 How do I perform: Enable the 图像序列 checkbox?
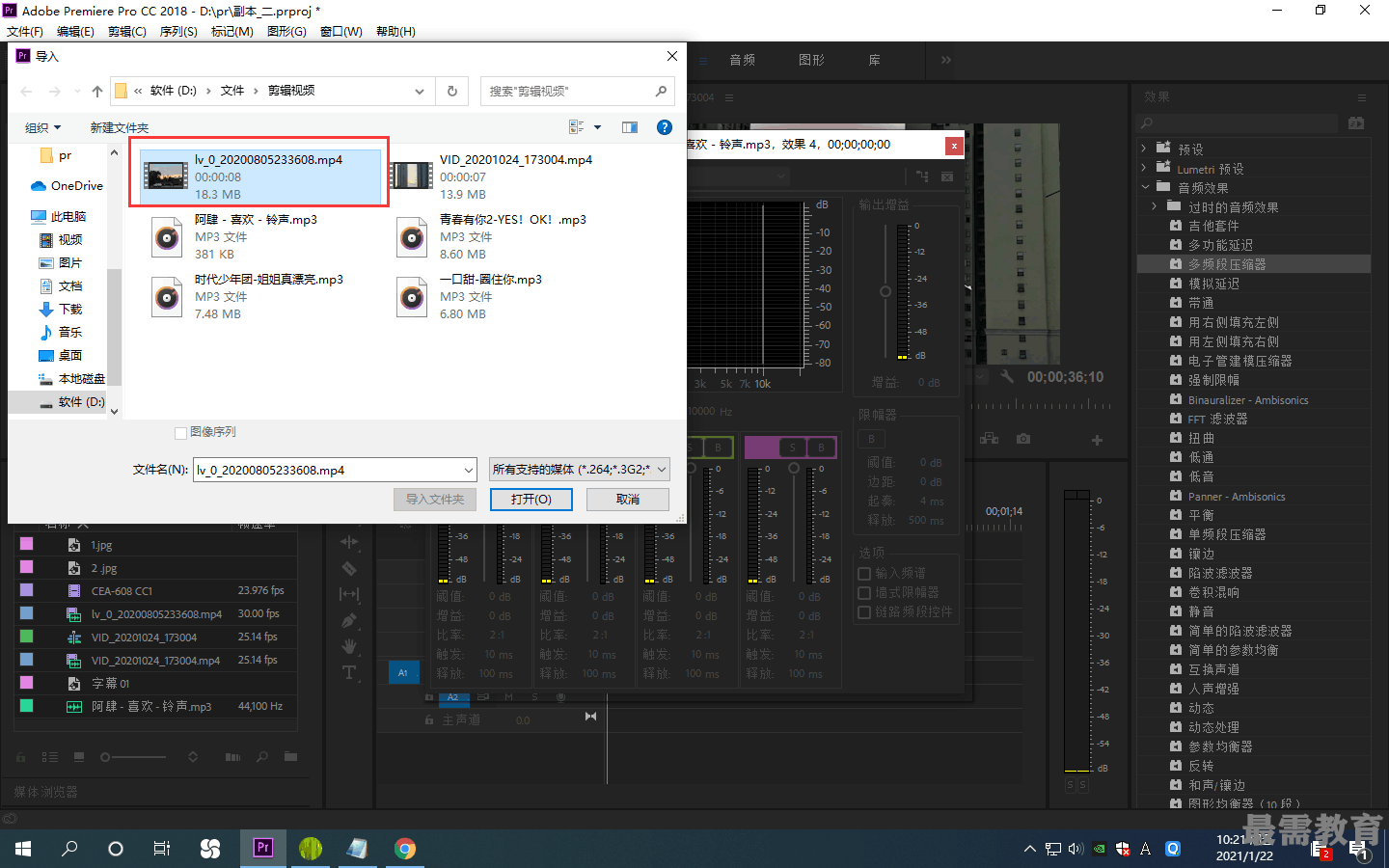180,432
